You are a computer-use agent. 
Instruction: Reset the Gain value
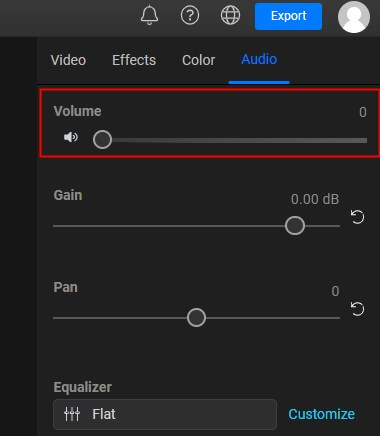click(x=357, y=217)
